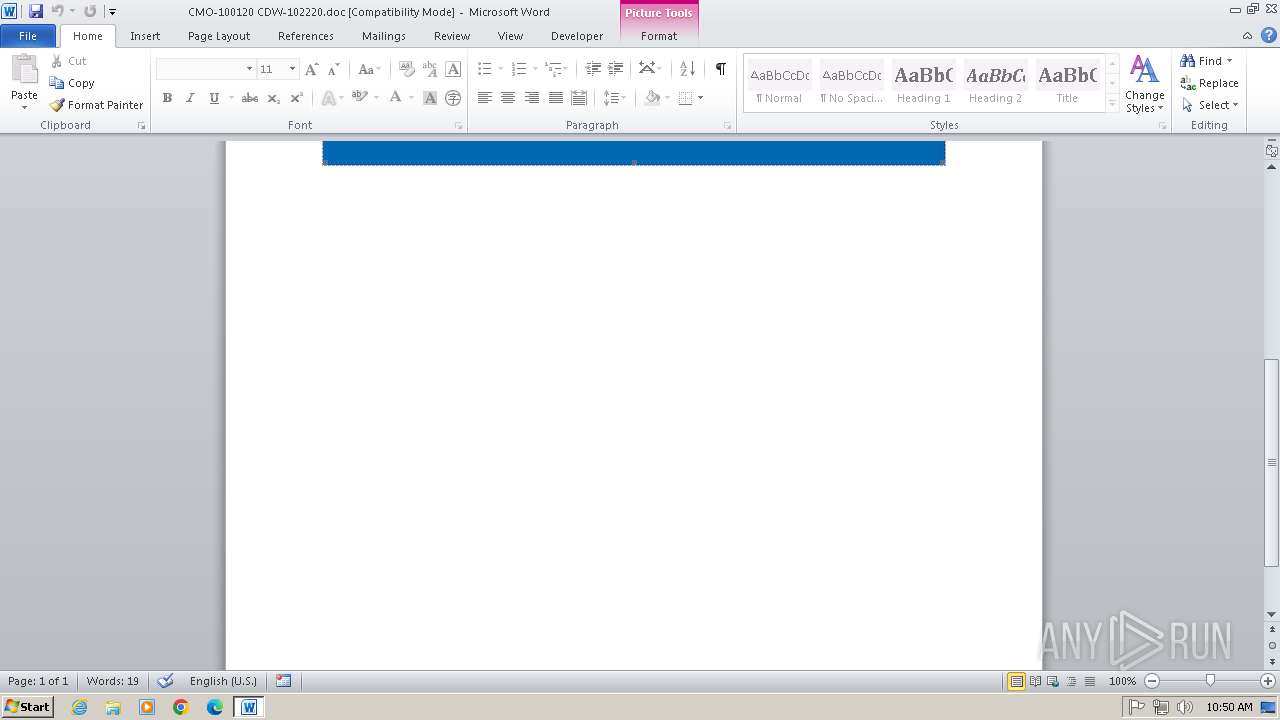
Task: Click the Copy command
Action: (x=72, y=83)
